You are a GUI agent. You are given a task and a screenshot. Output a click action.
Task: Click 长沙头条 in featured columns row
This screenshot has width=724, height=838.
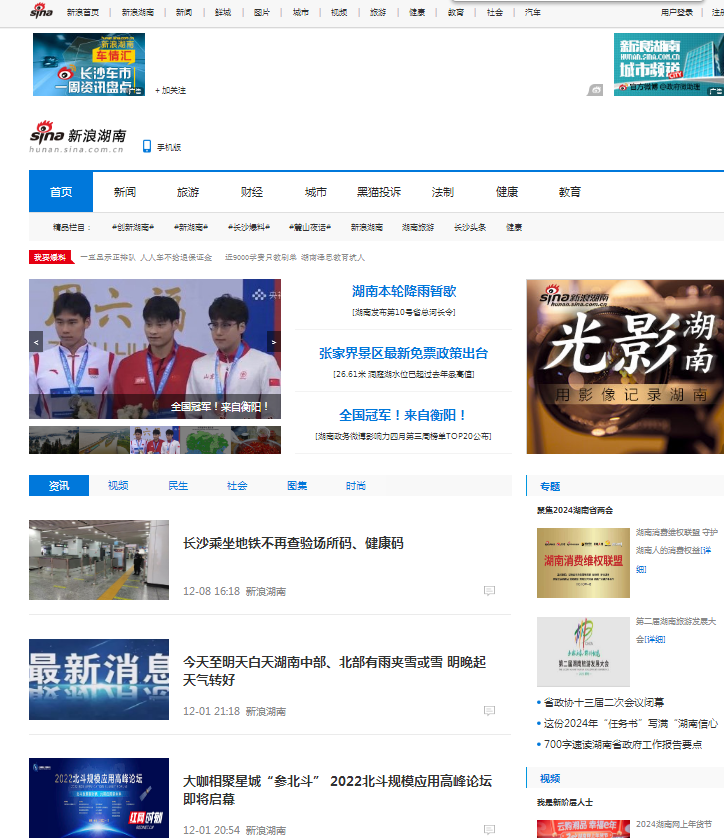[470, 227]
